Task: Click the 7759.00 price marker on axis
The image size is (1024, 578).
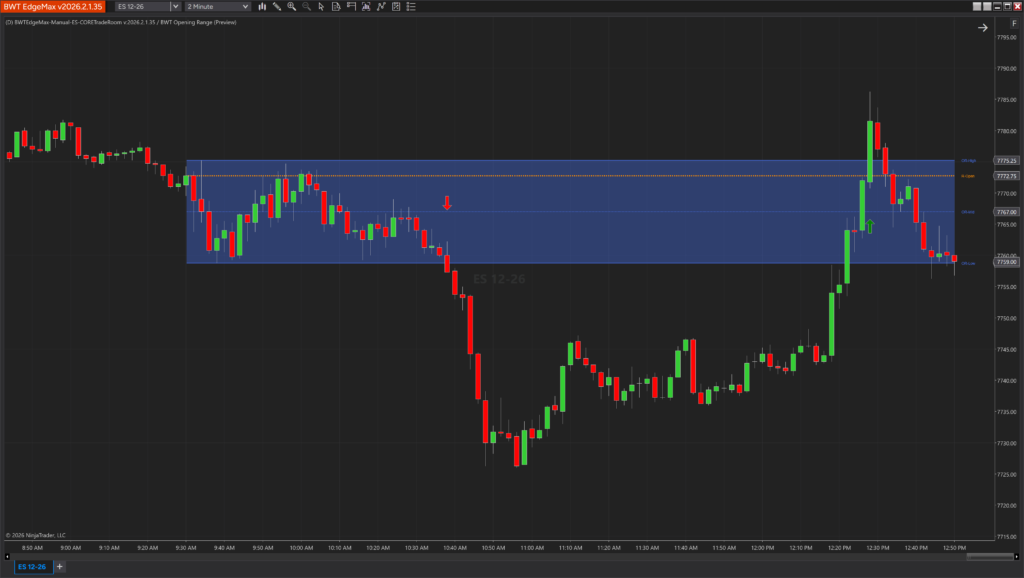Action: pos(1006,262)
